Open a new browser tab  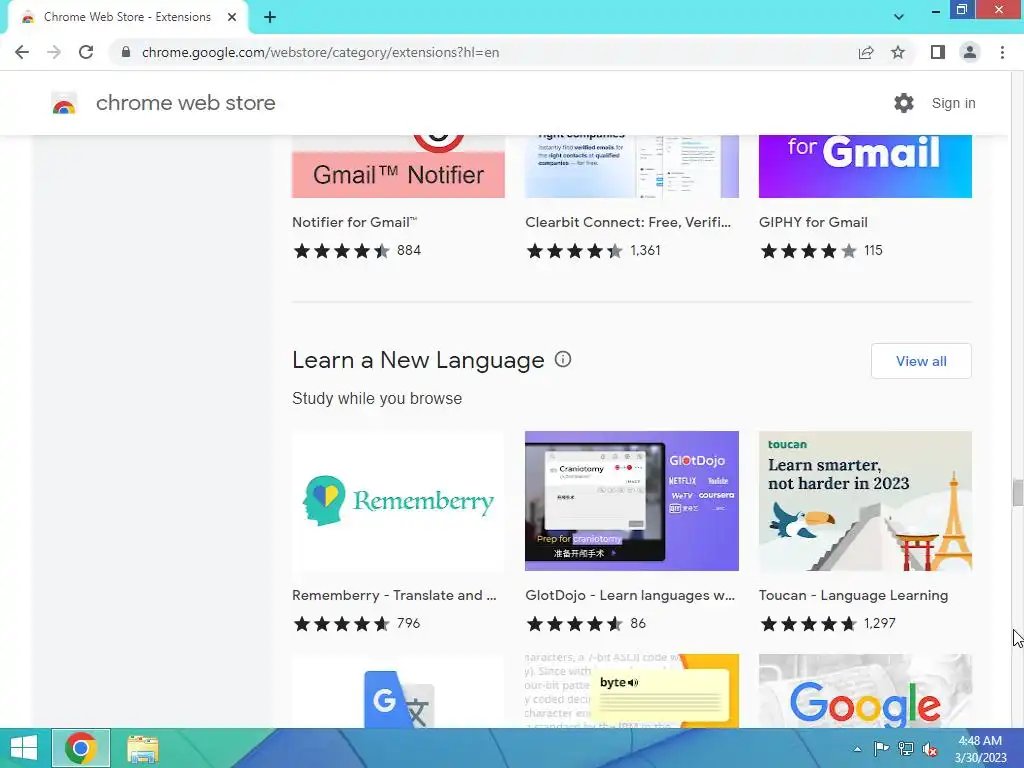coord(270,17)
